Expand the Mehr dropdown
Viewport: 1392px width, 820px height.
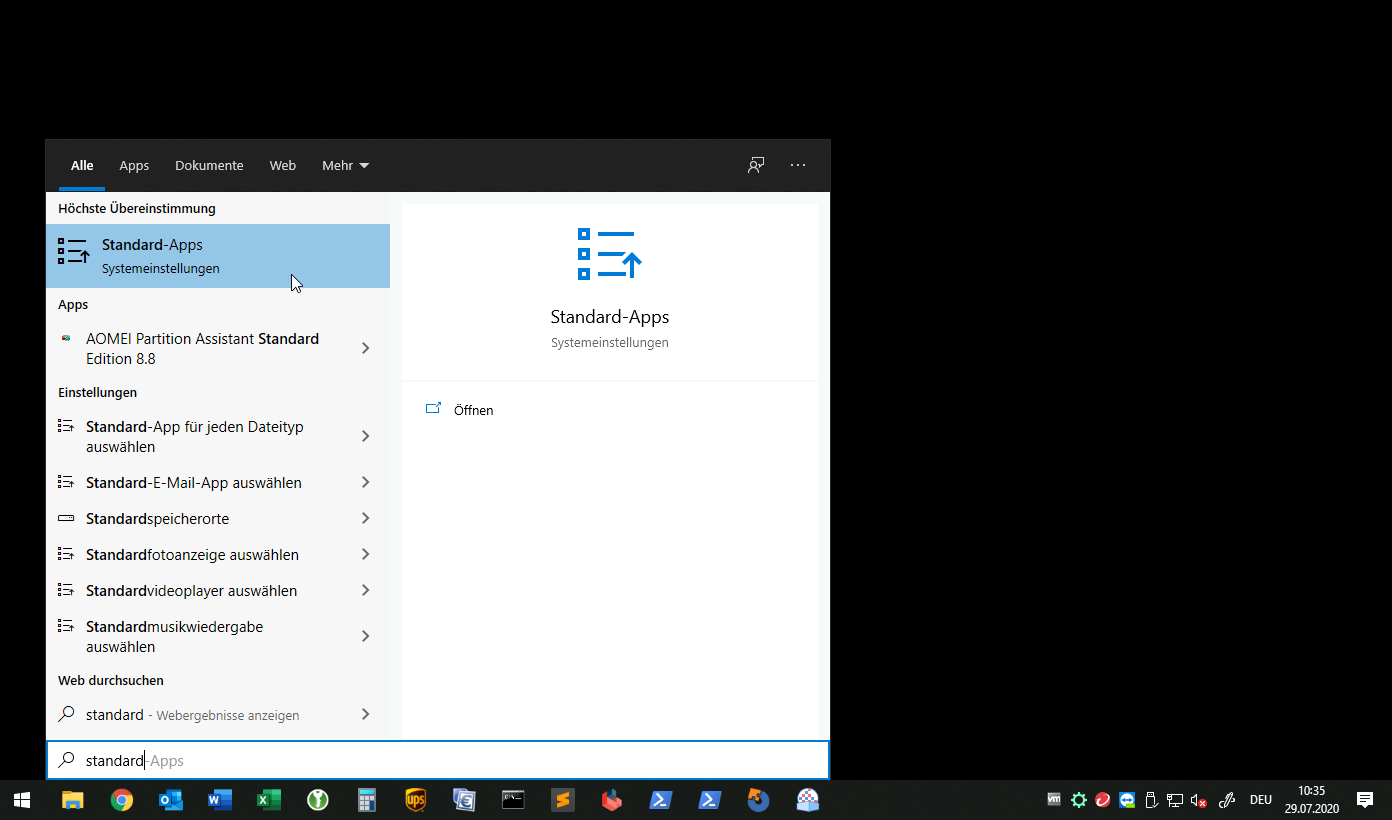[x=345, y=165]
